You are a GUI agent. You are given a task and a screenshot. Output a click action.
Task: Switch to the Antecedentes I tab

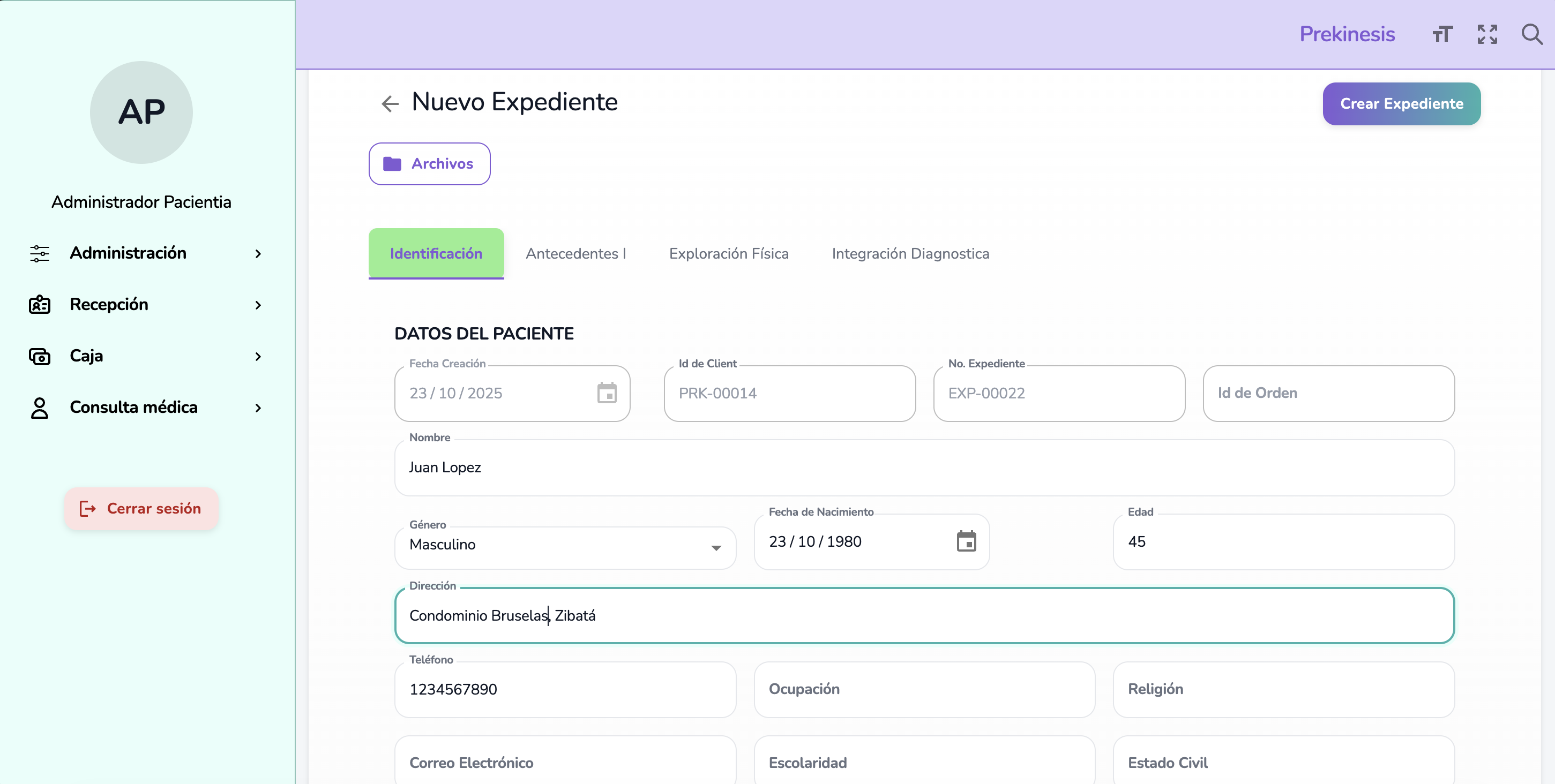coord(575,254)
